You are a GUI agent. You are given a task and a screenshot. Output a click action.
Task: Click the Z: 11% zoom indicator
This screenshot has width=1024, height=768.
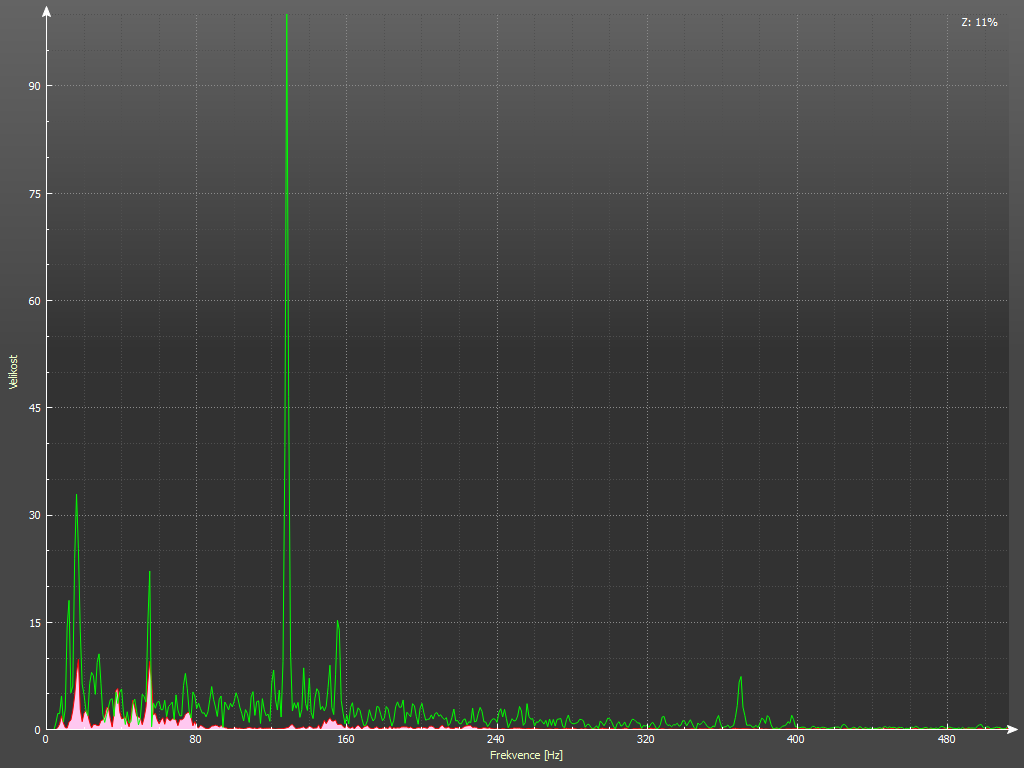click(x=978, y=22)
